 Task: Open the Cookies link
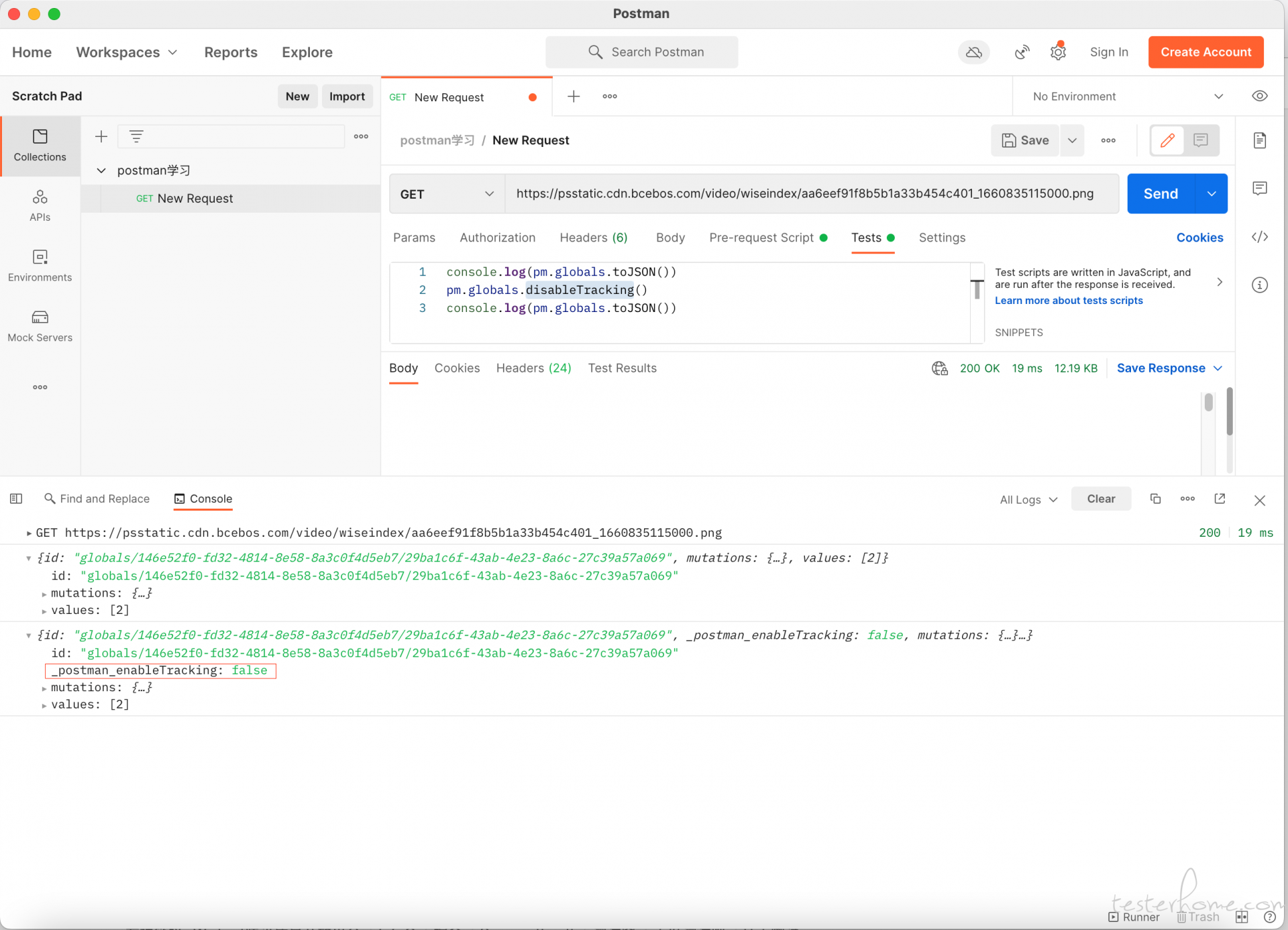pyautogui.click(x=1199, y=238)
